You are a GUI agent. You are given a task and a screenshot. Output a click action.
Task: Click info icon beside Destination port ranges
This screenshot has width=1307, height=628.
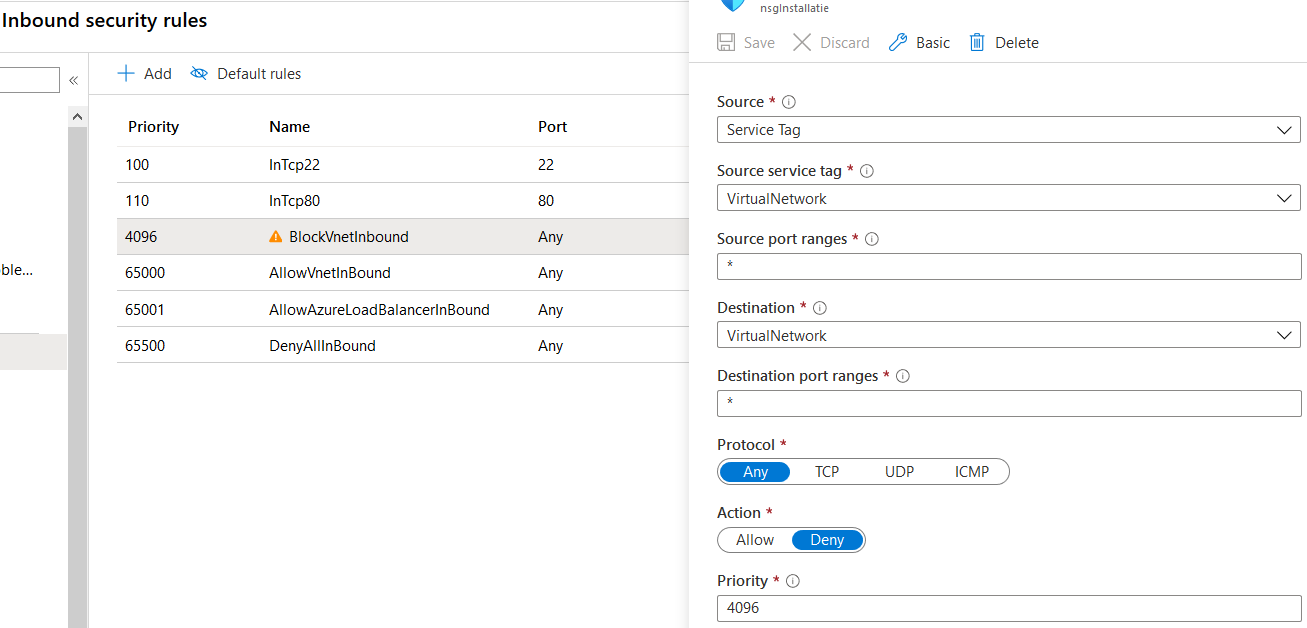click(x=903, y=376)
